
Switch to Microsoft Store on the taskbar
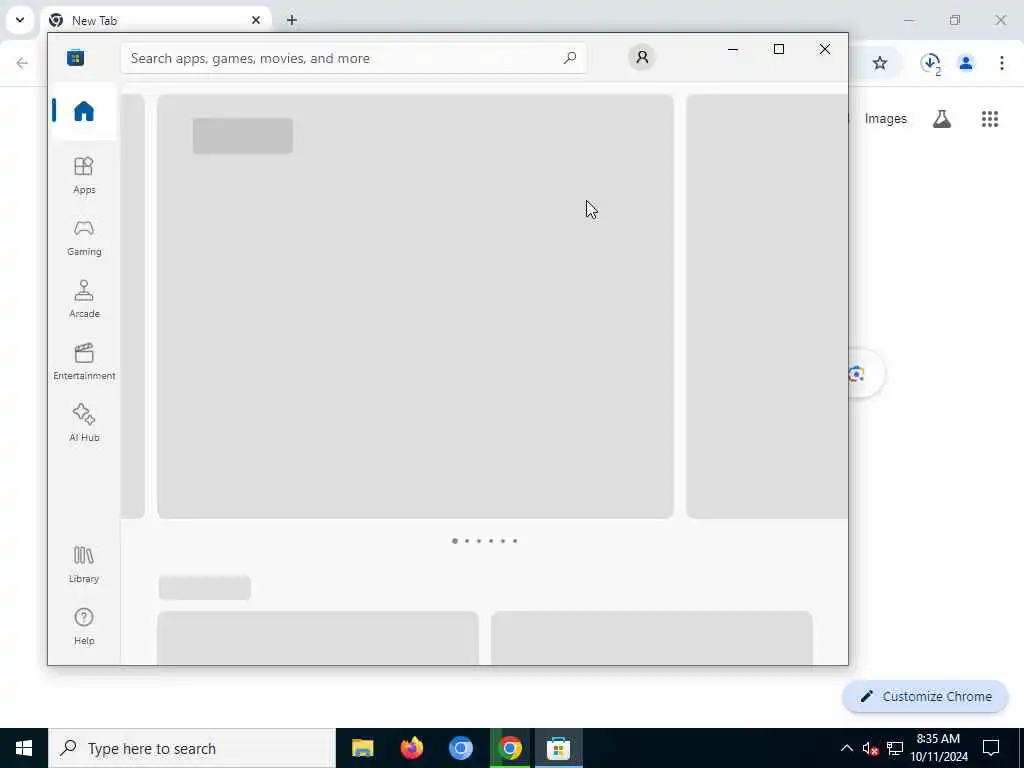tap(558, 748)
